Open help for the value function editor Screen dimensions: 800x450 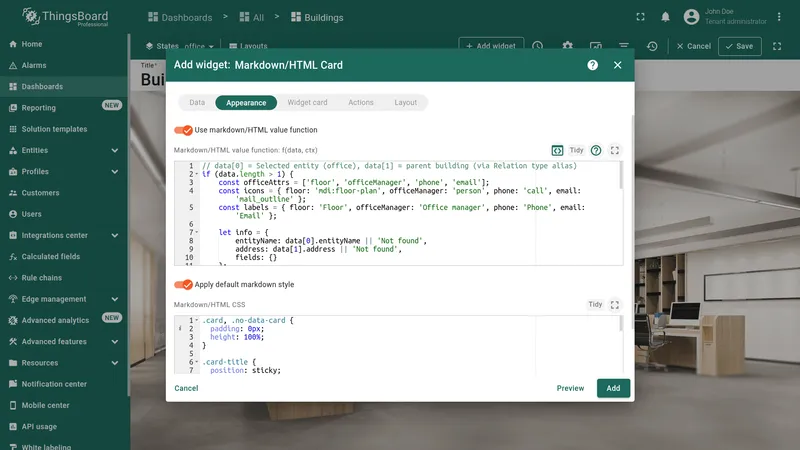coord(596,151)
